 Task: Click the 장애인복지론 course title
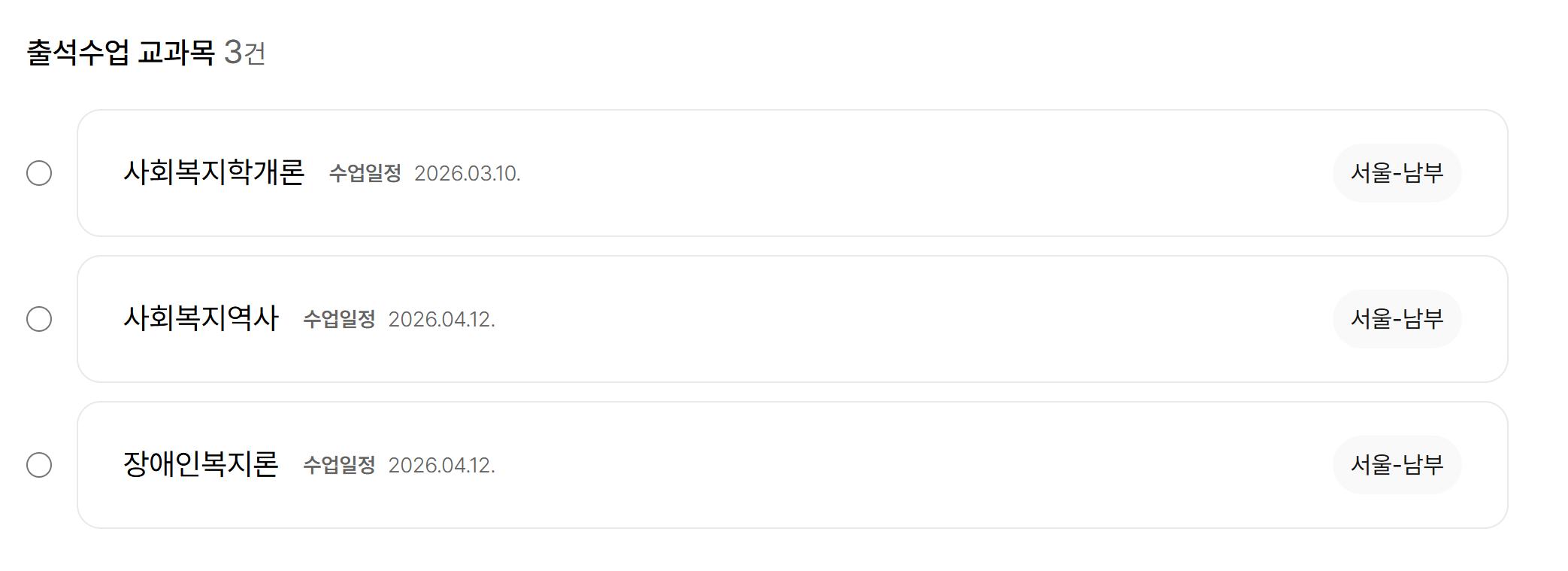(x=201, y=464)
